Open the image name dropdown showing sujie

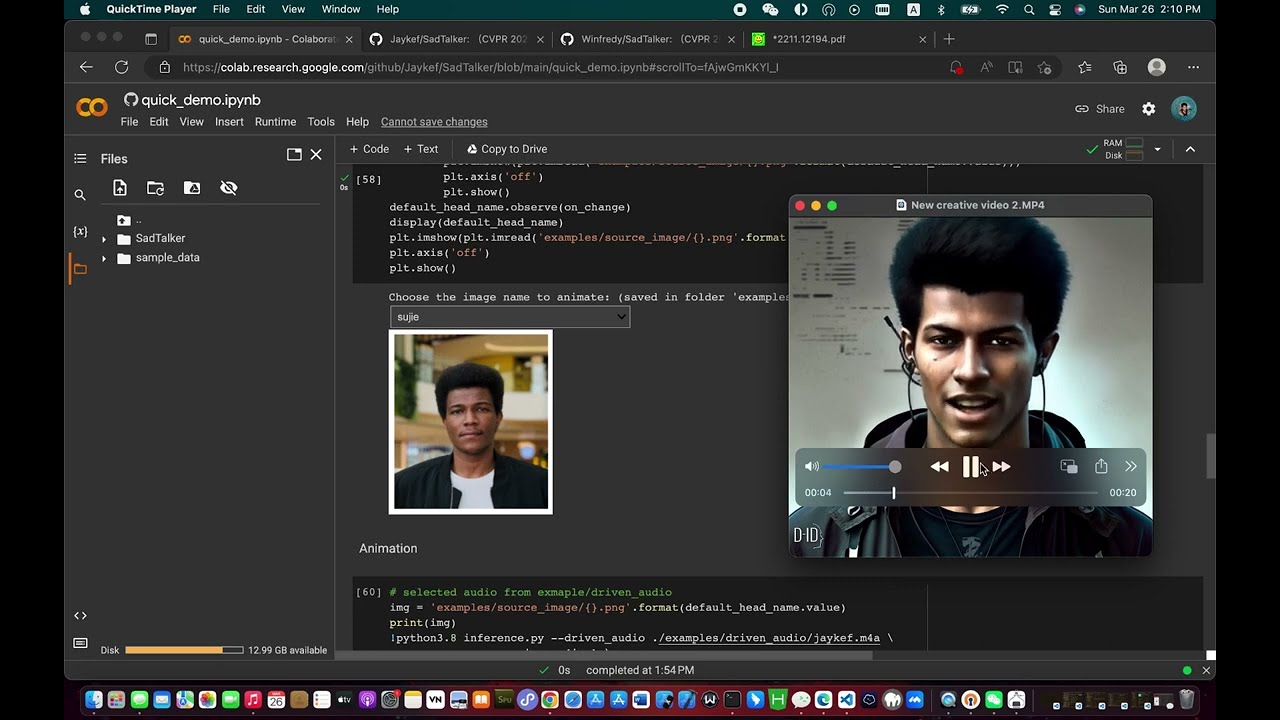[x=510, y=317]
